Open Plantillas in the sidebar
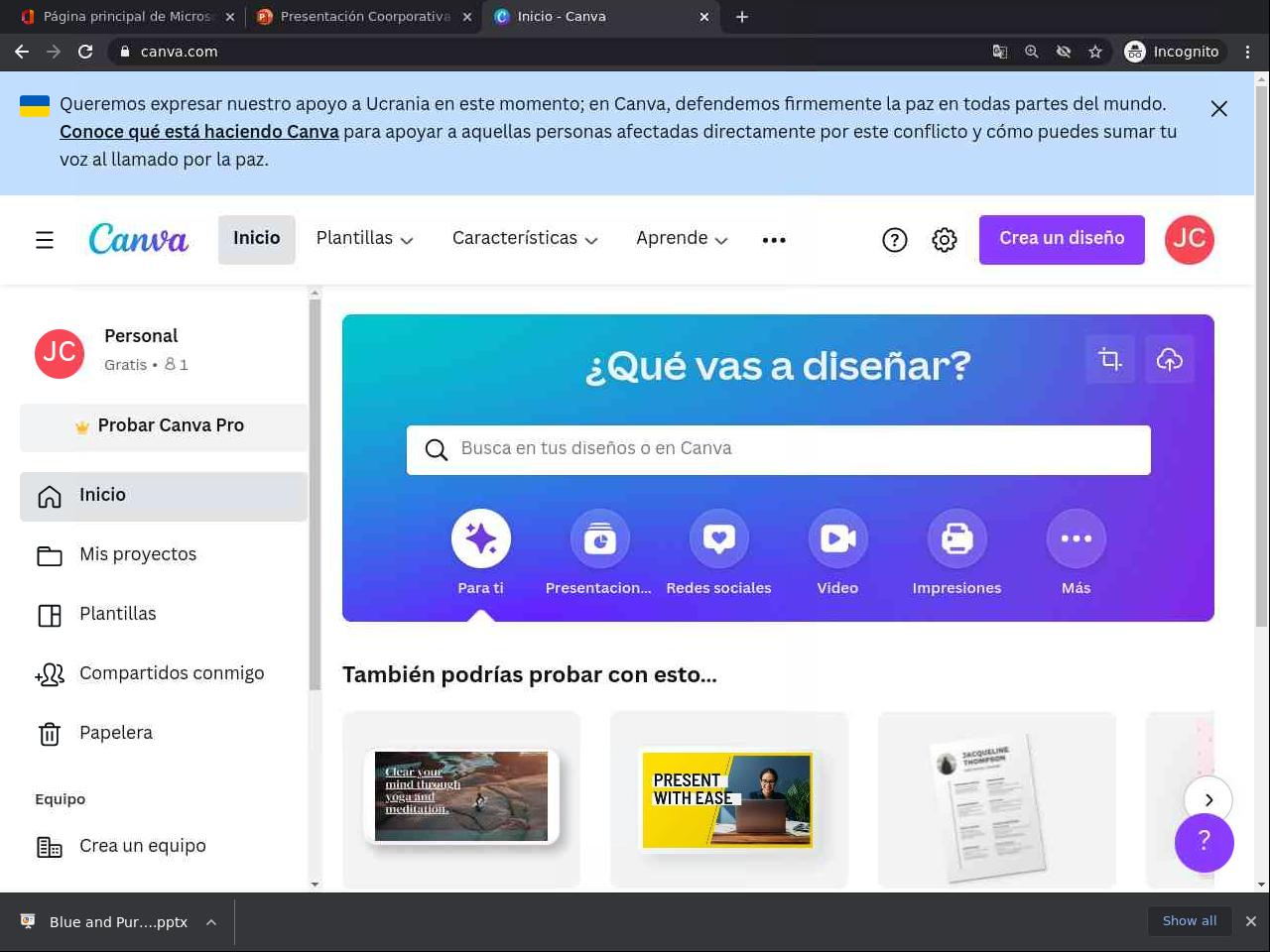Screen dimensions: 1270x952 [x=164, y=615]
